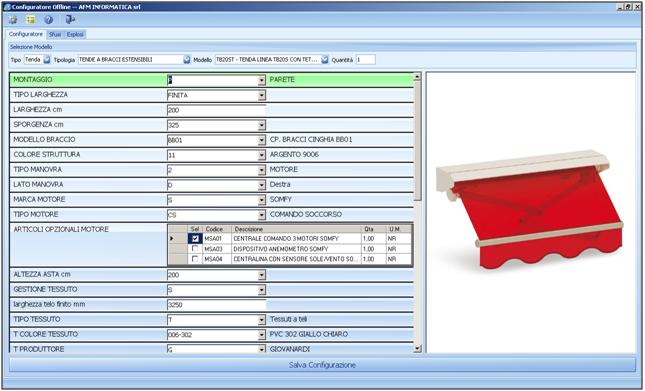The image size is (645, 391).
Task: Click lookup icon next to Tipo field
Action: (x=47, y=60)
